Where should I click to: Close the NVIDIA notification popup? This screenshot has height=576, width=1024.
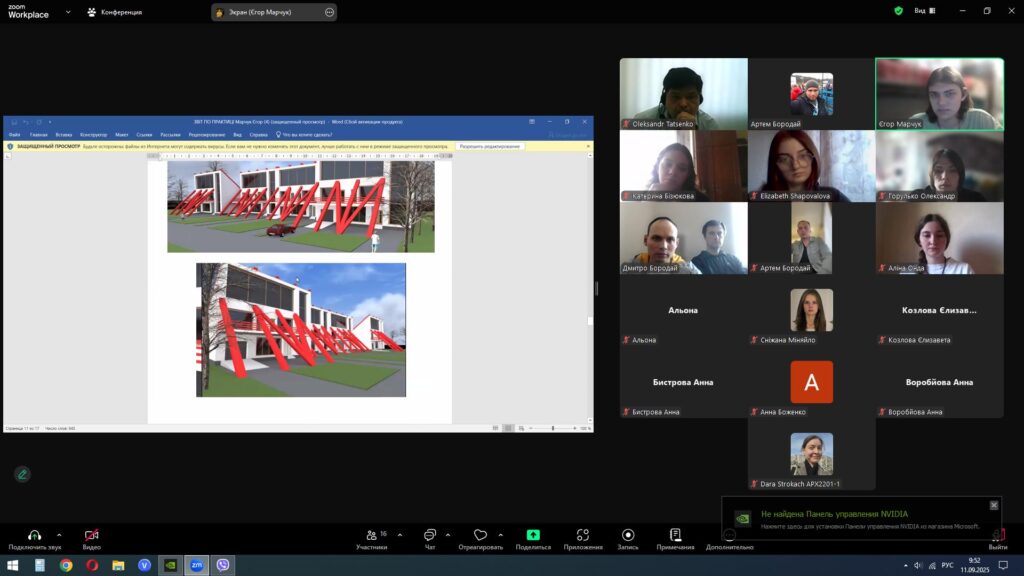pyautogui.click(x=993, y=505)
